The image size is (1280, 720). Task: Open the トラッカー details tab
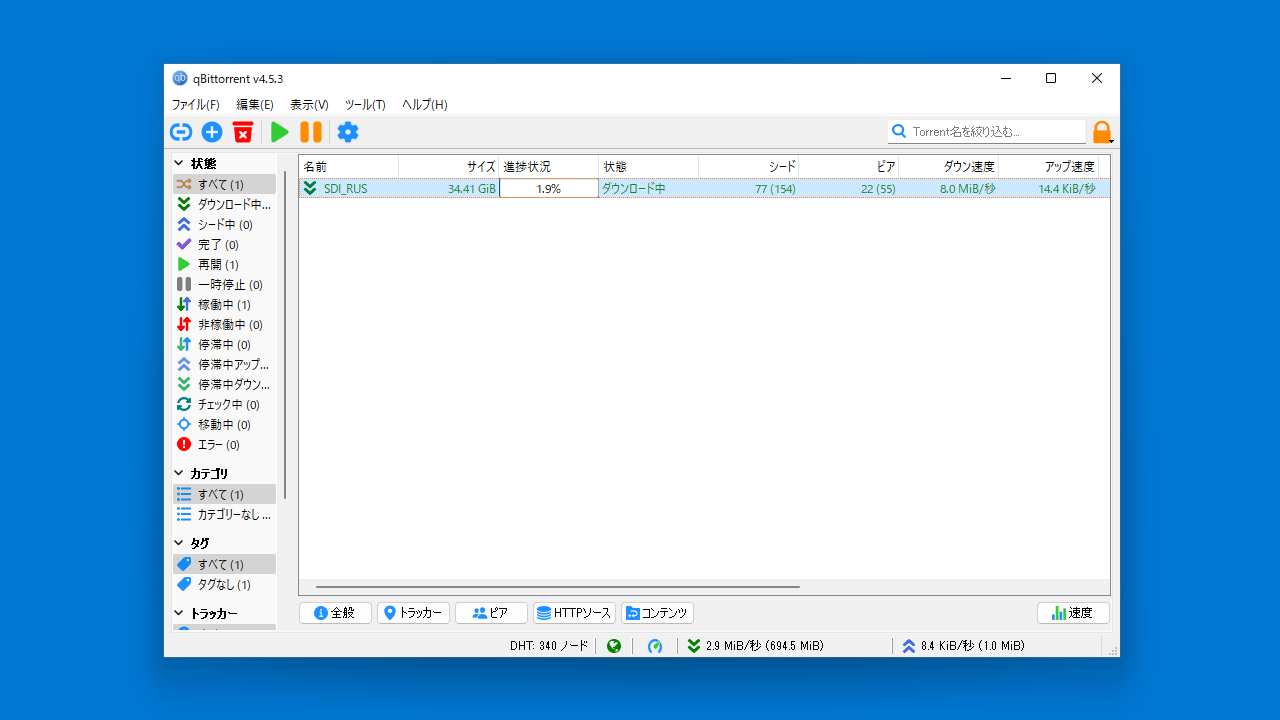click(413, 613)
